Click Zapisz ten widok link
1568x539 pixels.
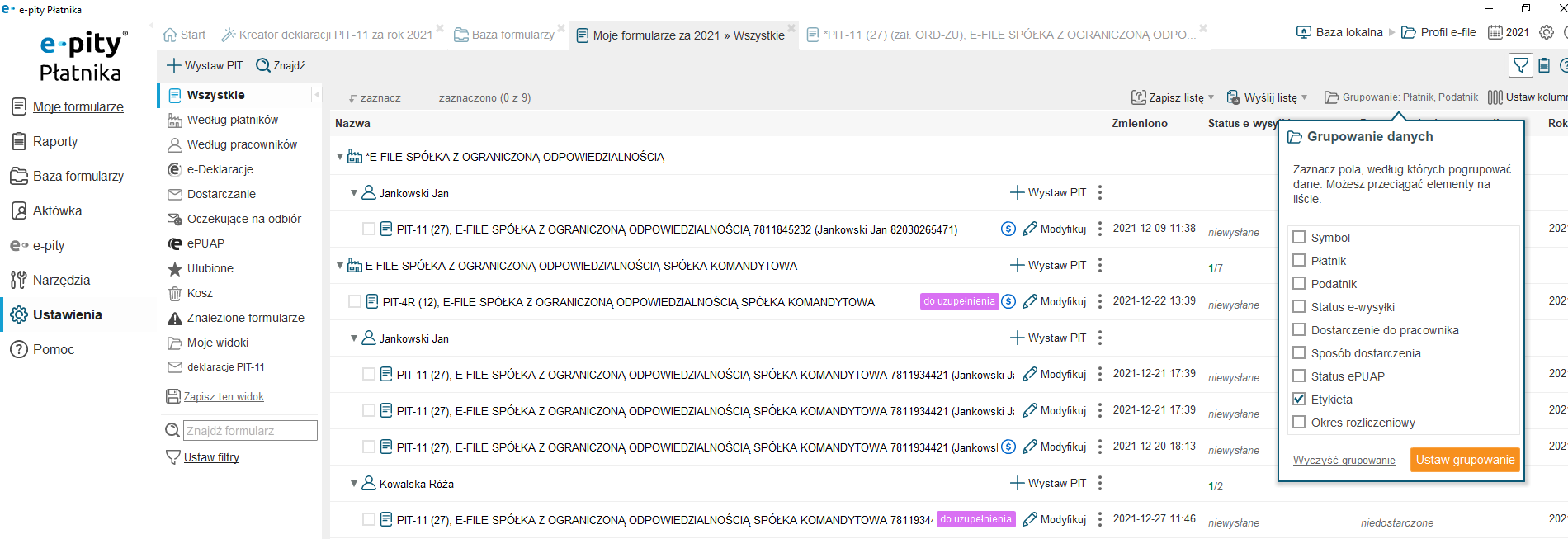click(224, 397)
